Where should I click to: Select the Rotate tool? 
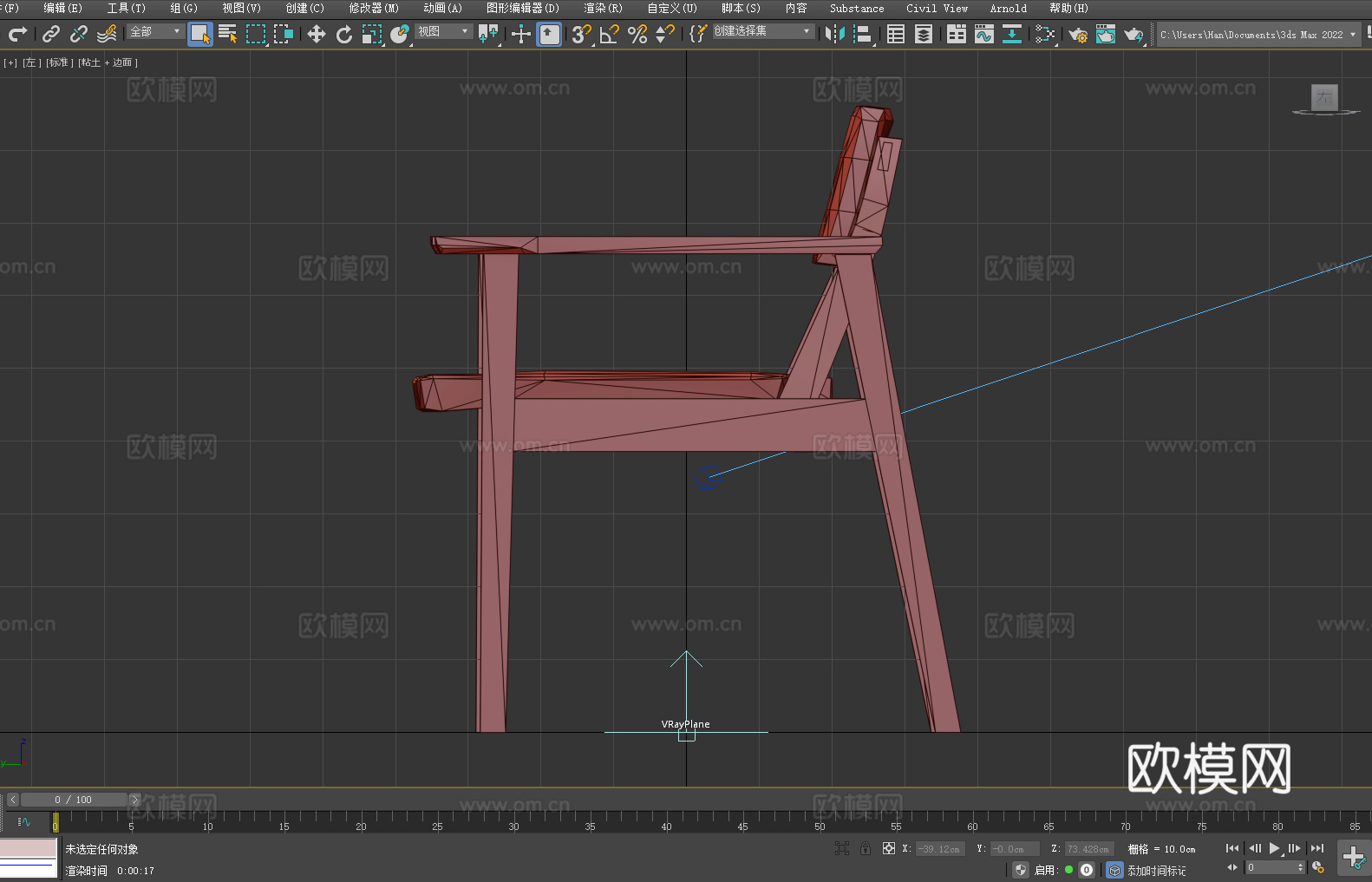coord(344,34)
